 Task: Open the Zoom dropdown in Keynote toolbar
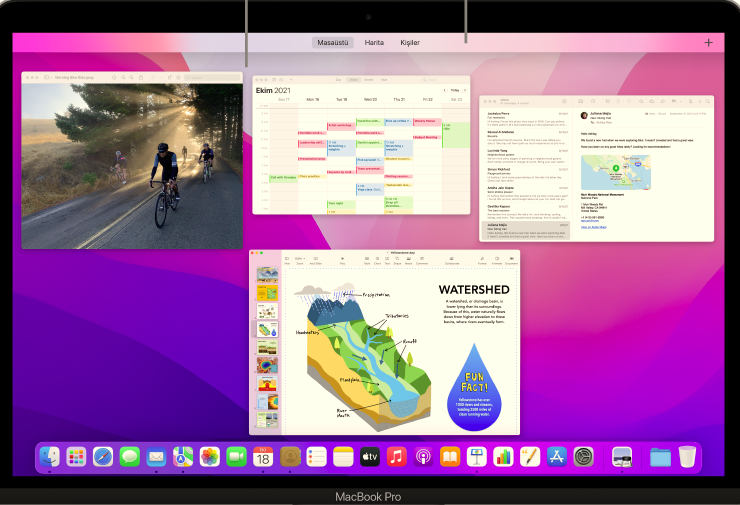(299, 260)
